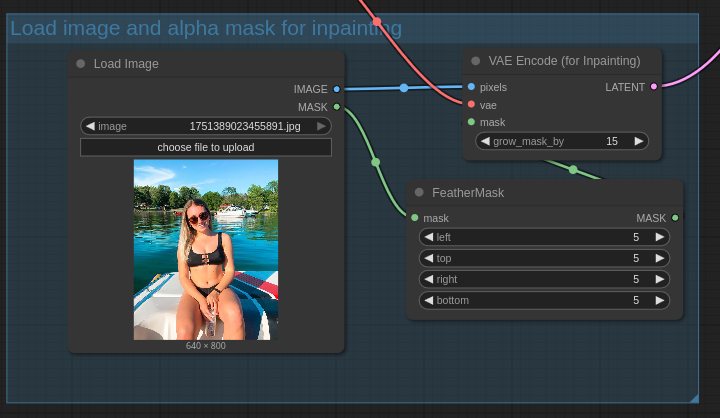
Task: Decrease the FeatherMask bottom value
Action: pyautogui.click(x=429, y=300)
